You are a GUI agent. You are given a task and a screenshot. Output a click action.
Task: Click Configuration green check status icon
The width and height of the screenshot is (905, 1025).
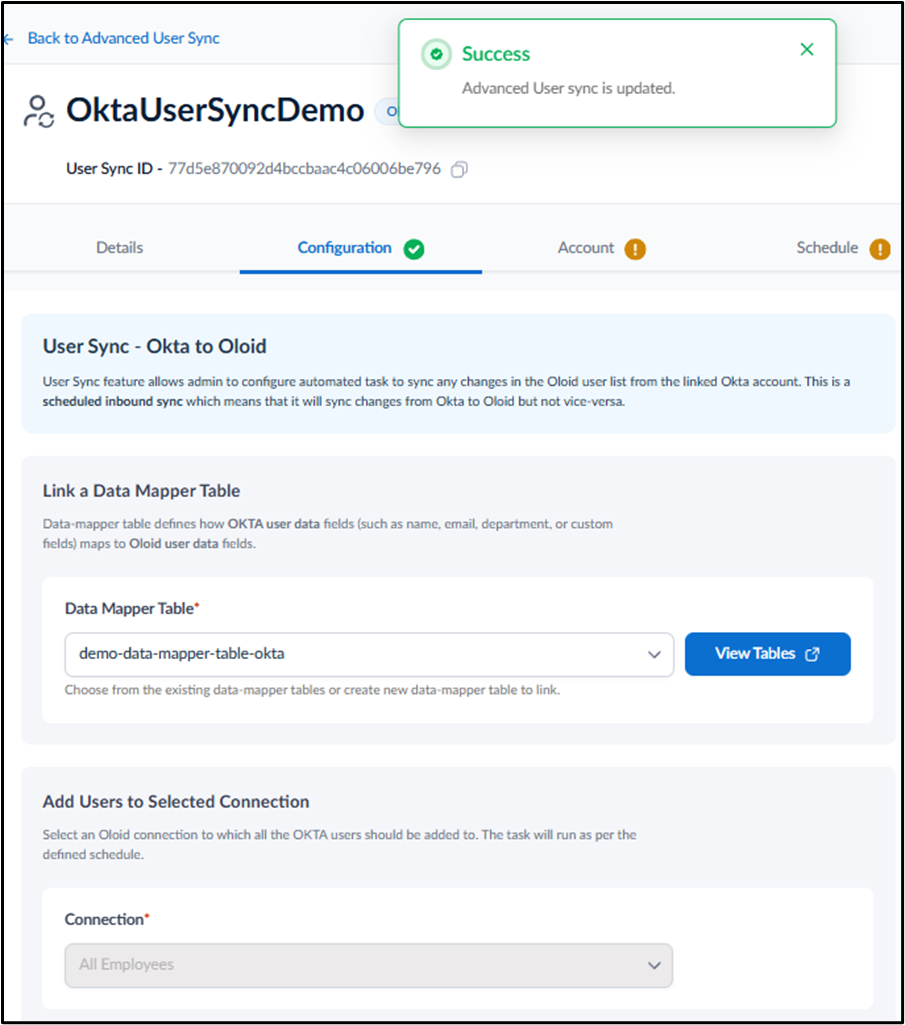(414, 249)
